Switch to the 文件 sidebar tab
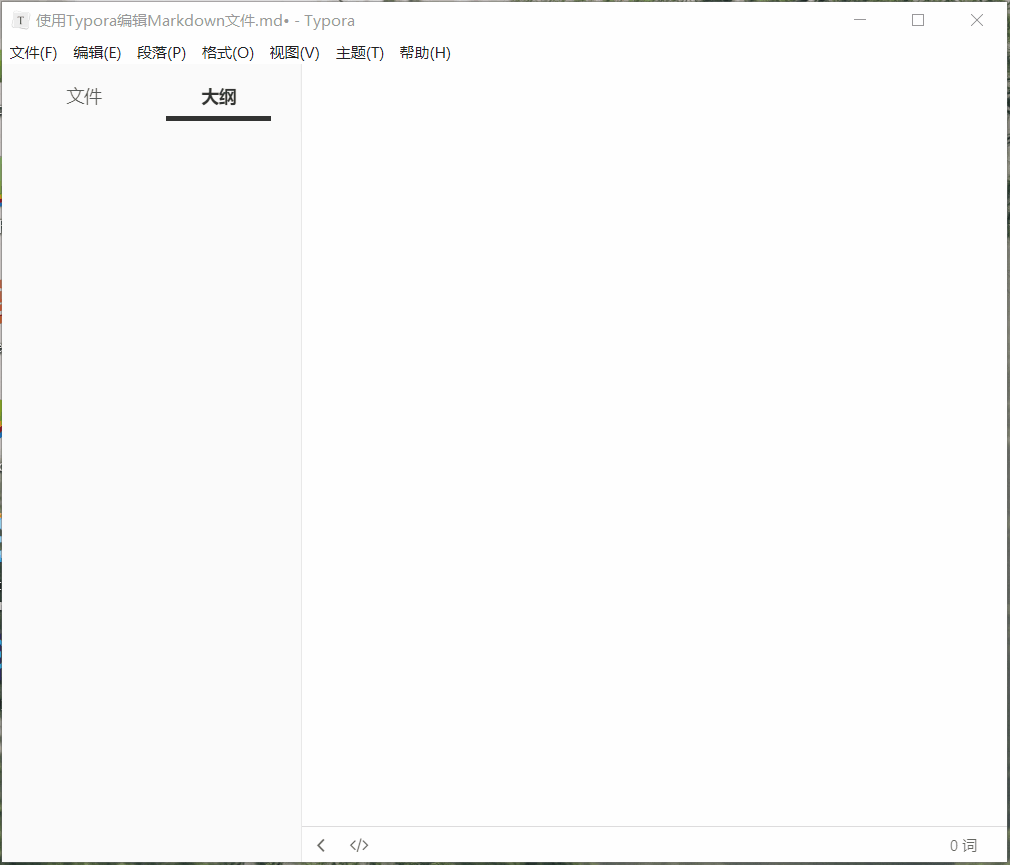 (x=84, y=97)
